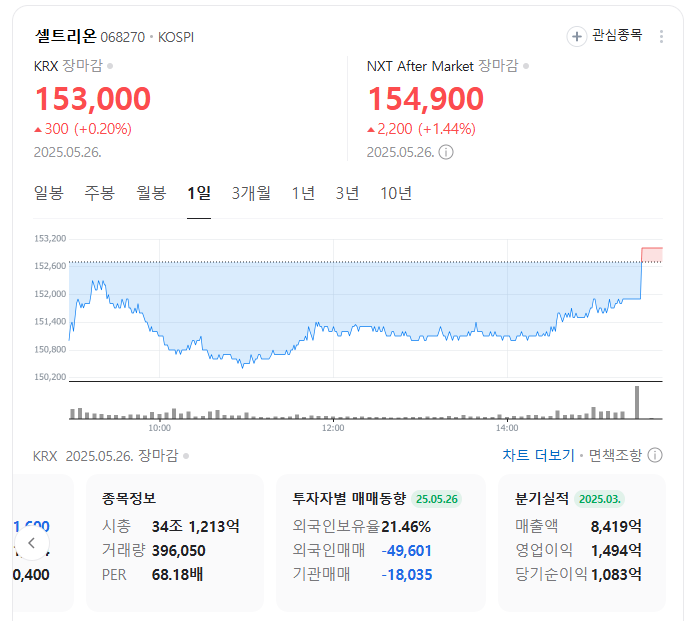
Task: Switch chart to 일봉 tab
Action: point(49,193)
